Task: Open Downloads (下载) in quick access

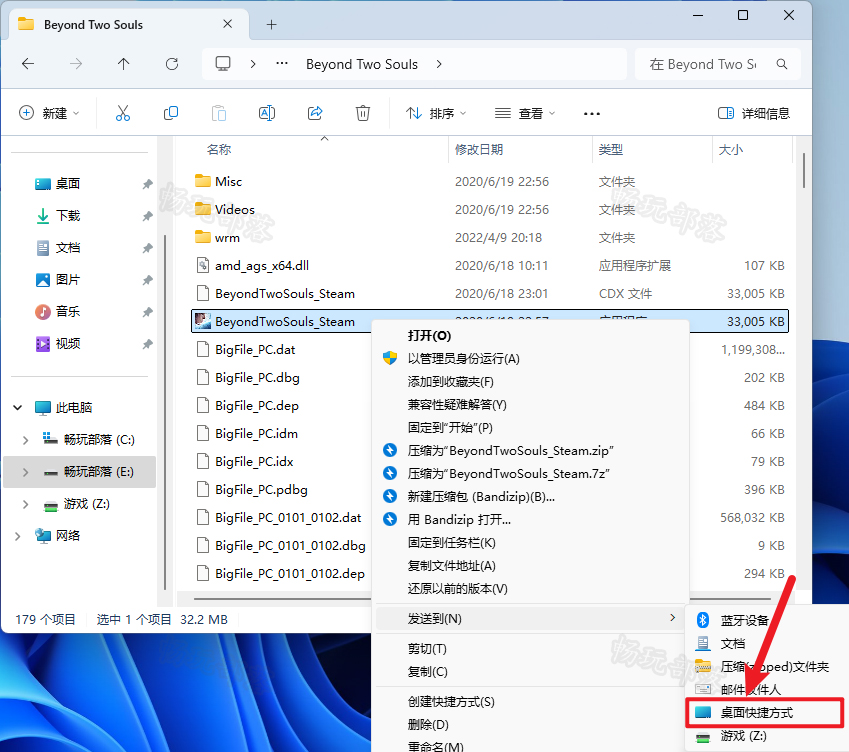Action: tap(68, 215)
